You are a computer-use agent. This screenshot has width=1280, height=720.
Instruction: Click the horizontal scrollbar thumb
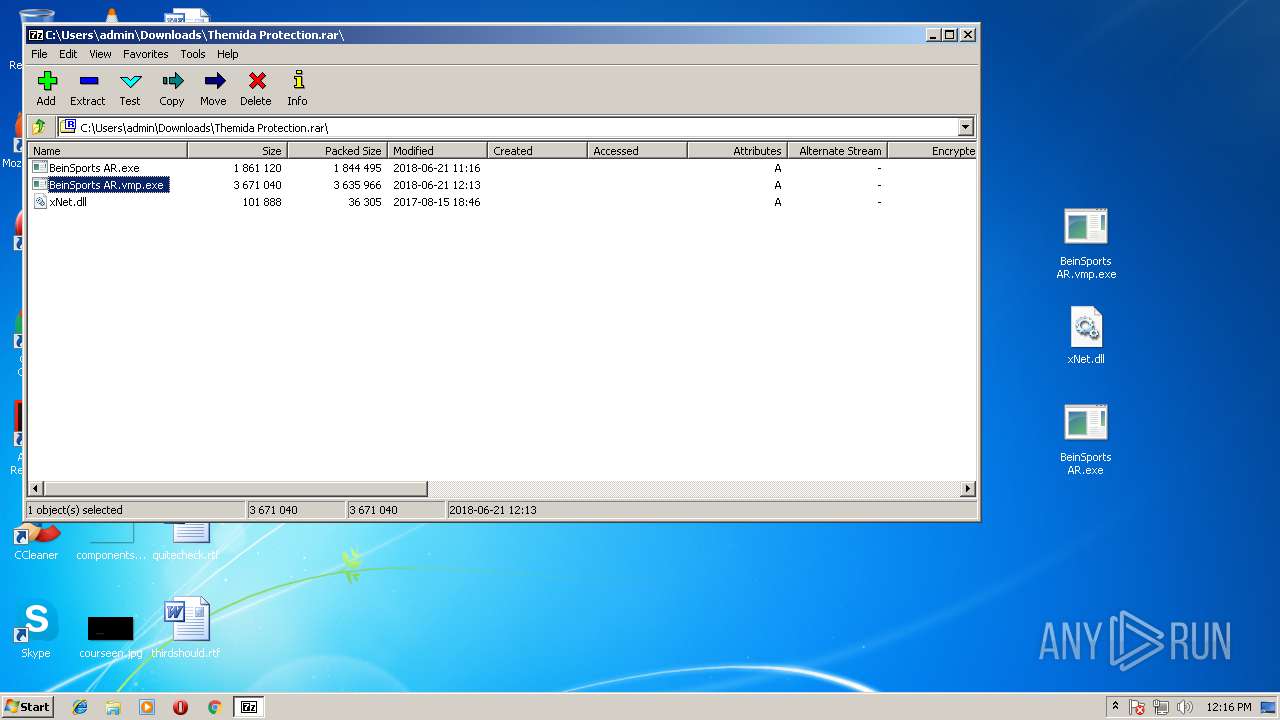coord(236,489)
